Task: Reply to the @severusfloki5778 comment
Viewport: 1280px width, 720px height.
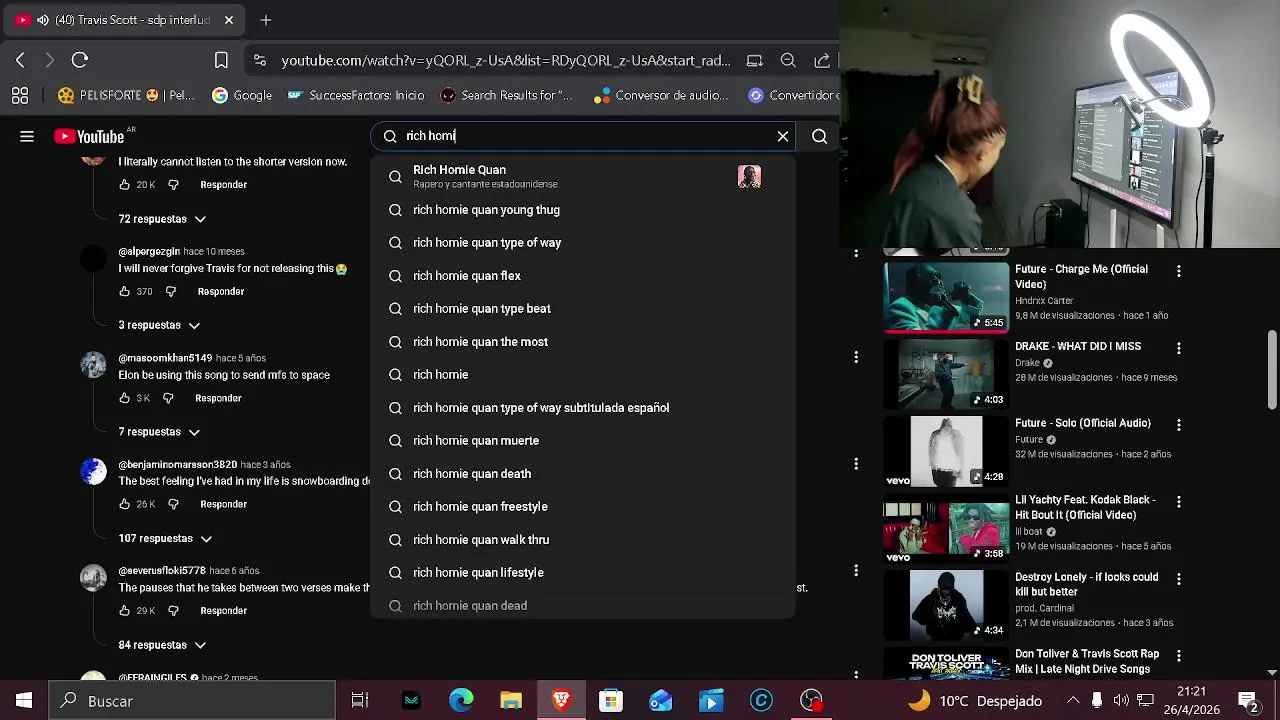Action: coord(223,611)
